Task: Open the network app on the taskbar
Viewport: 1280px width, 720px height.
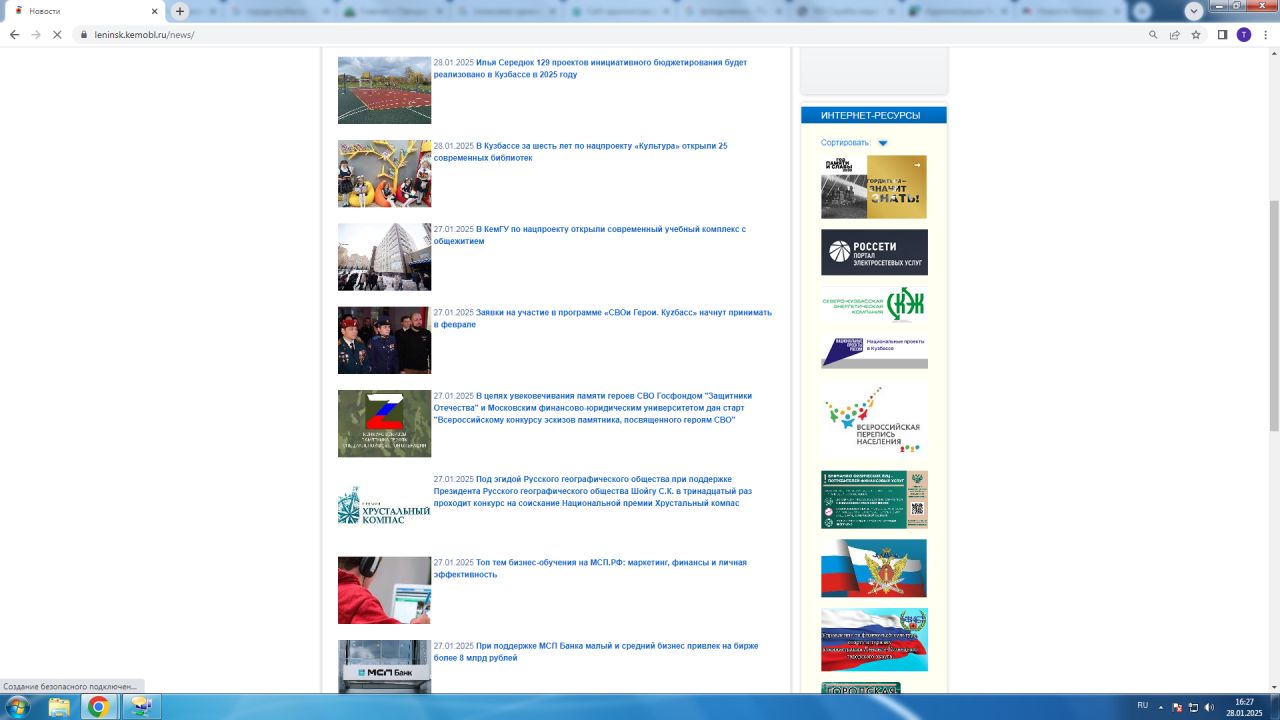Action: [x=141, y=707]
